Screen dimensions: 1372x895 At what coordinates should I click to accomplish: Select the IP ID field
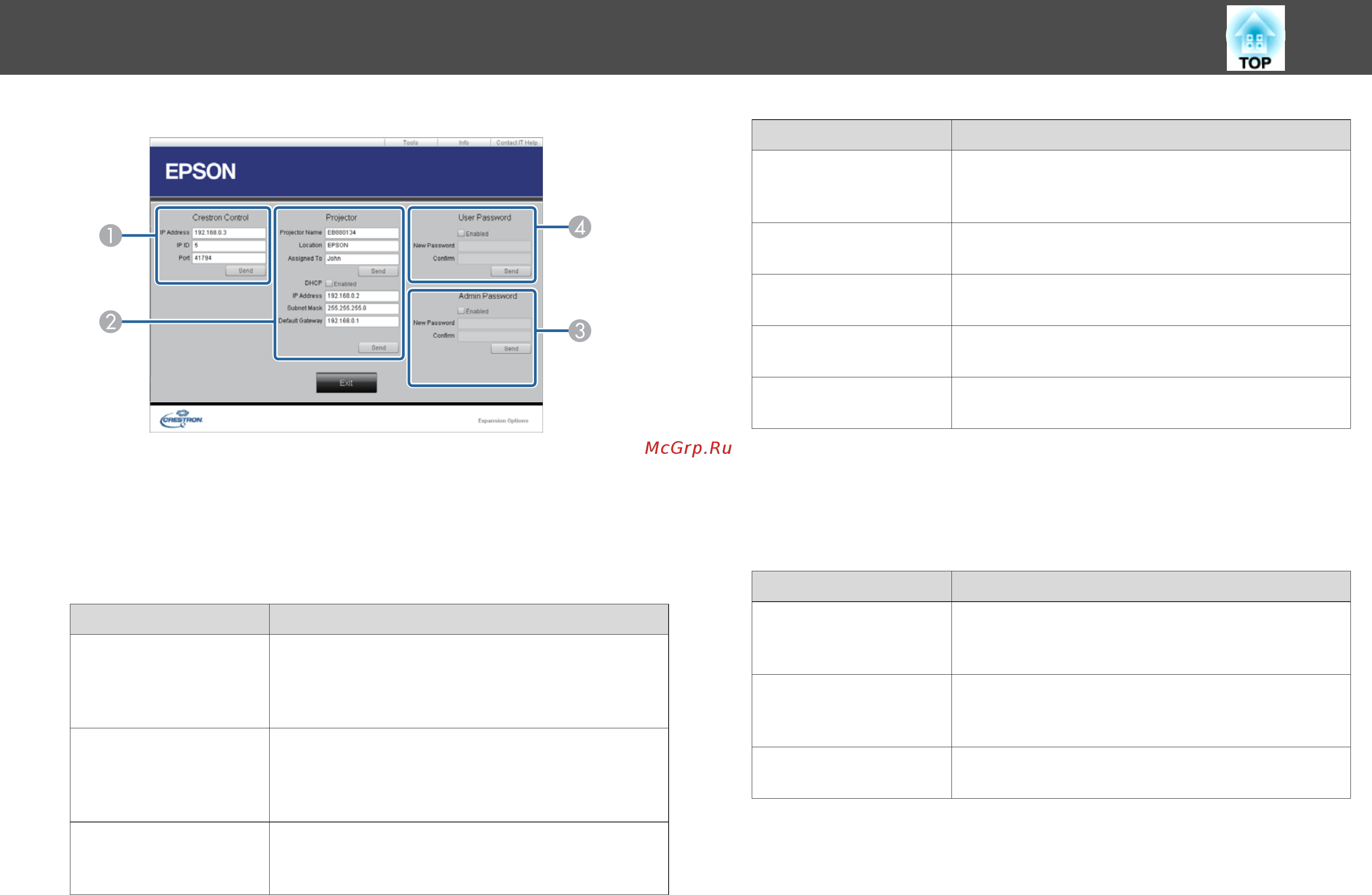229,245
